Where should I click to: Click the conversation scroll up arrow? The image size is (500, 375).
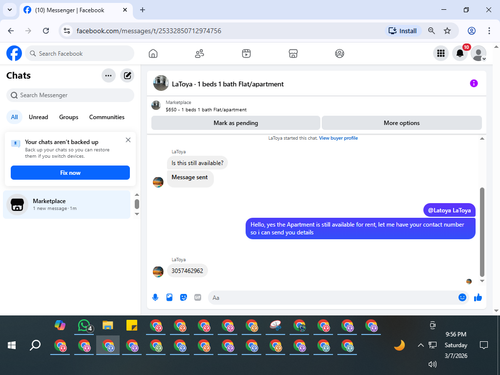pos(482,139)
